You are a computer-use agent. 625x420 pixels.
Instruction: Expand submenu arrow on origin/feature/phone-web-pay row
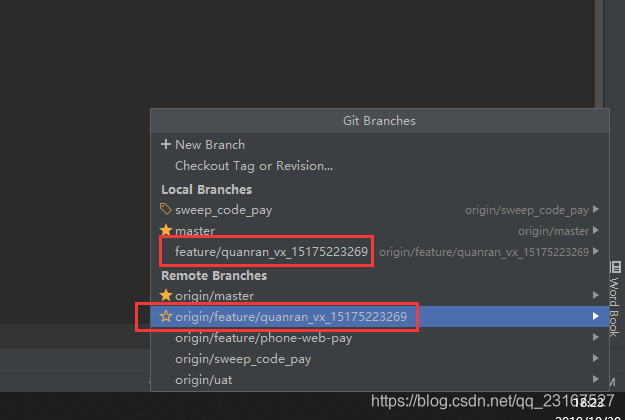point(596,337)
